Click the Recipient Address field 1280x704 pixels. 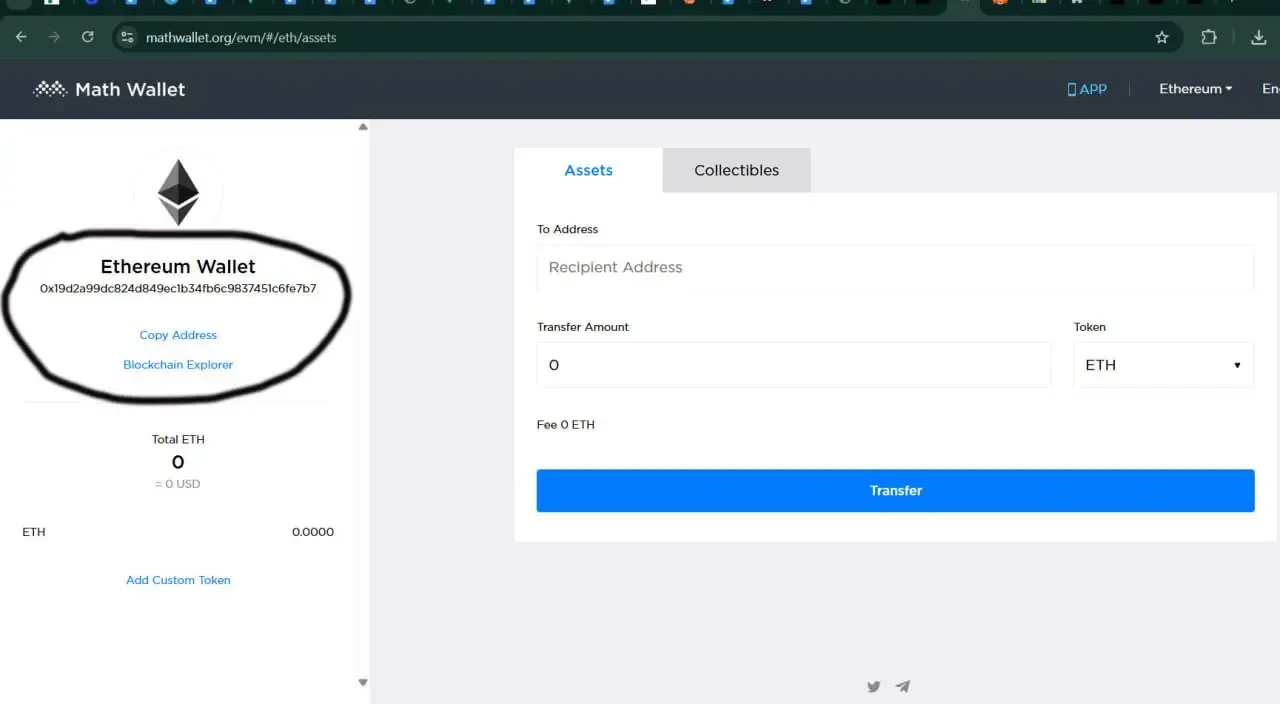tap(895, 268)
